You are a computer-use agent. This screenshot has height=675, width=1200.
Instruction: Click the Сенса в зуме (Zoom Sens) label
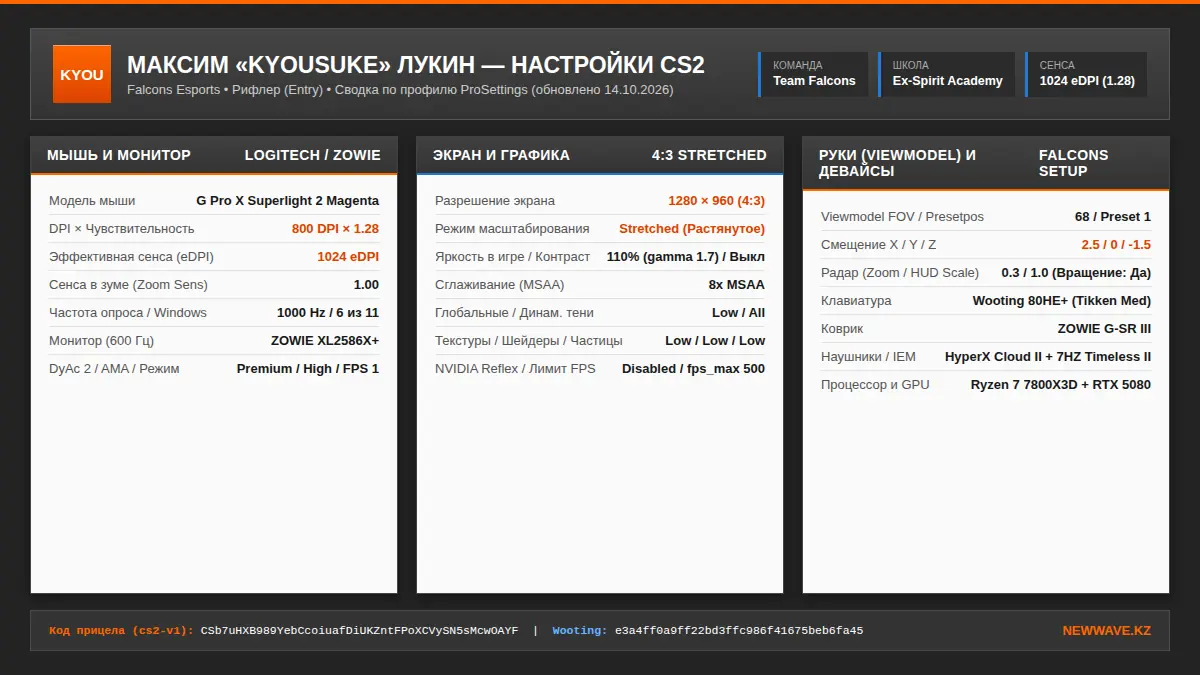(x=128, y=284)
